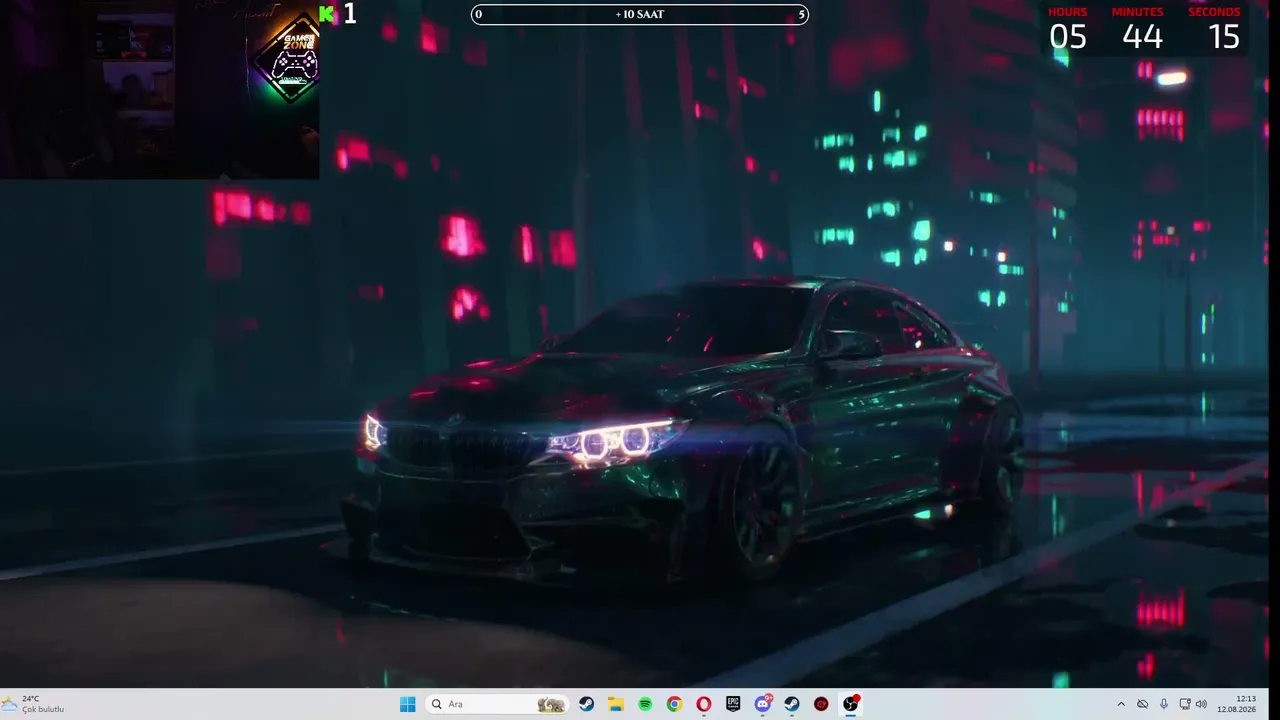The image size is (1280, 720).
Task: Switch to the Steam icon right of Discord
Action: pos(792,704)
